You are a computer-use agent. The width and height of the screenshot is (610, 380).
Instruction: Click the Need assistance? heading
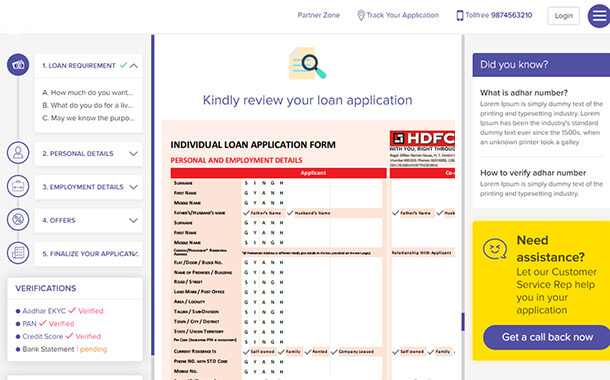pyautogui.click(x=550, y=249)
